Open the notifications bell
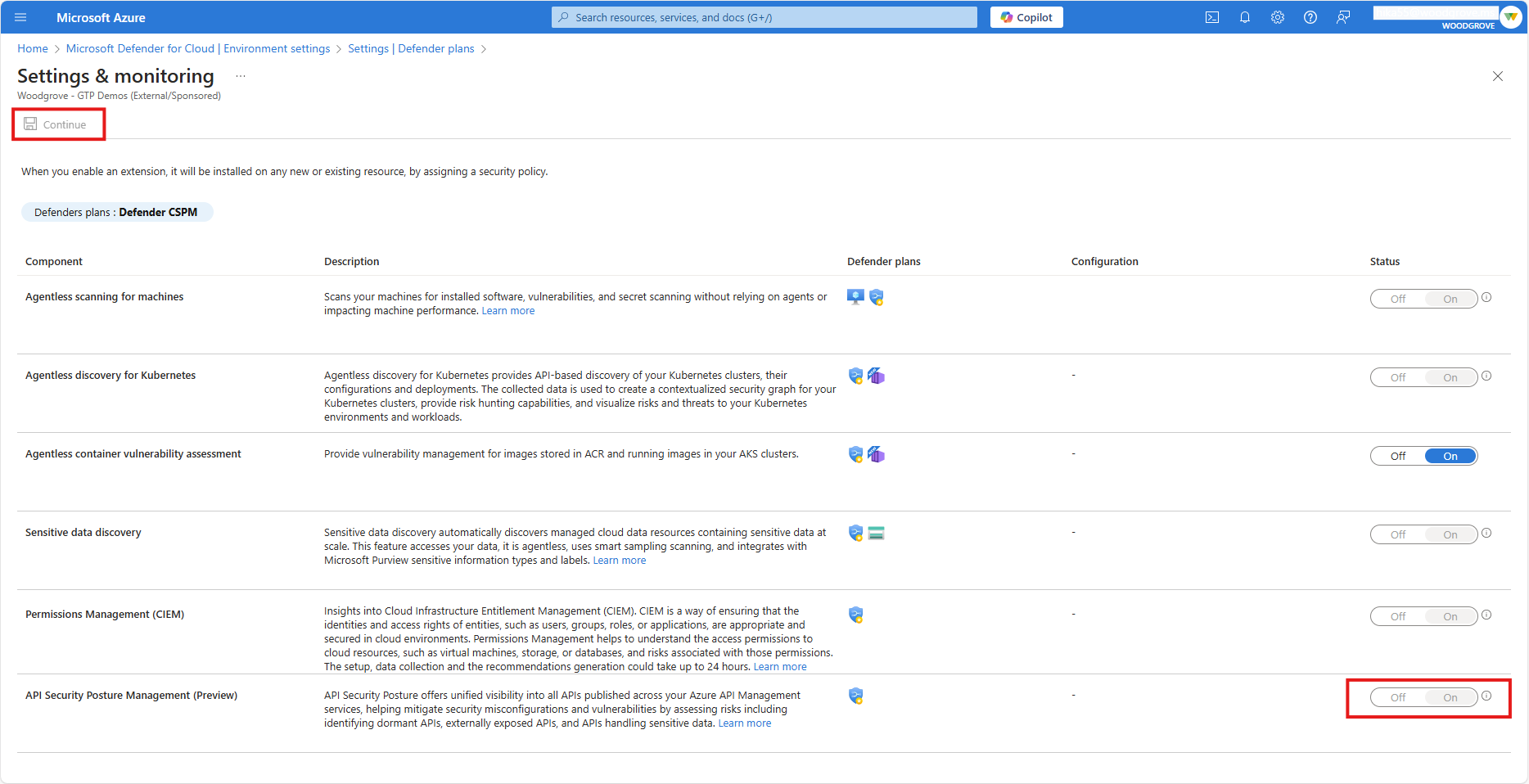 (x=1245, y=17)
